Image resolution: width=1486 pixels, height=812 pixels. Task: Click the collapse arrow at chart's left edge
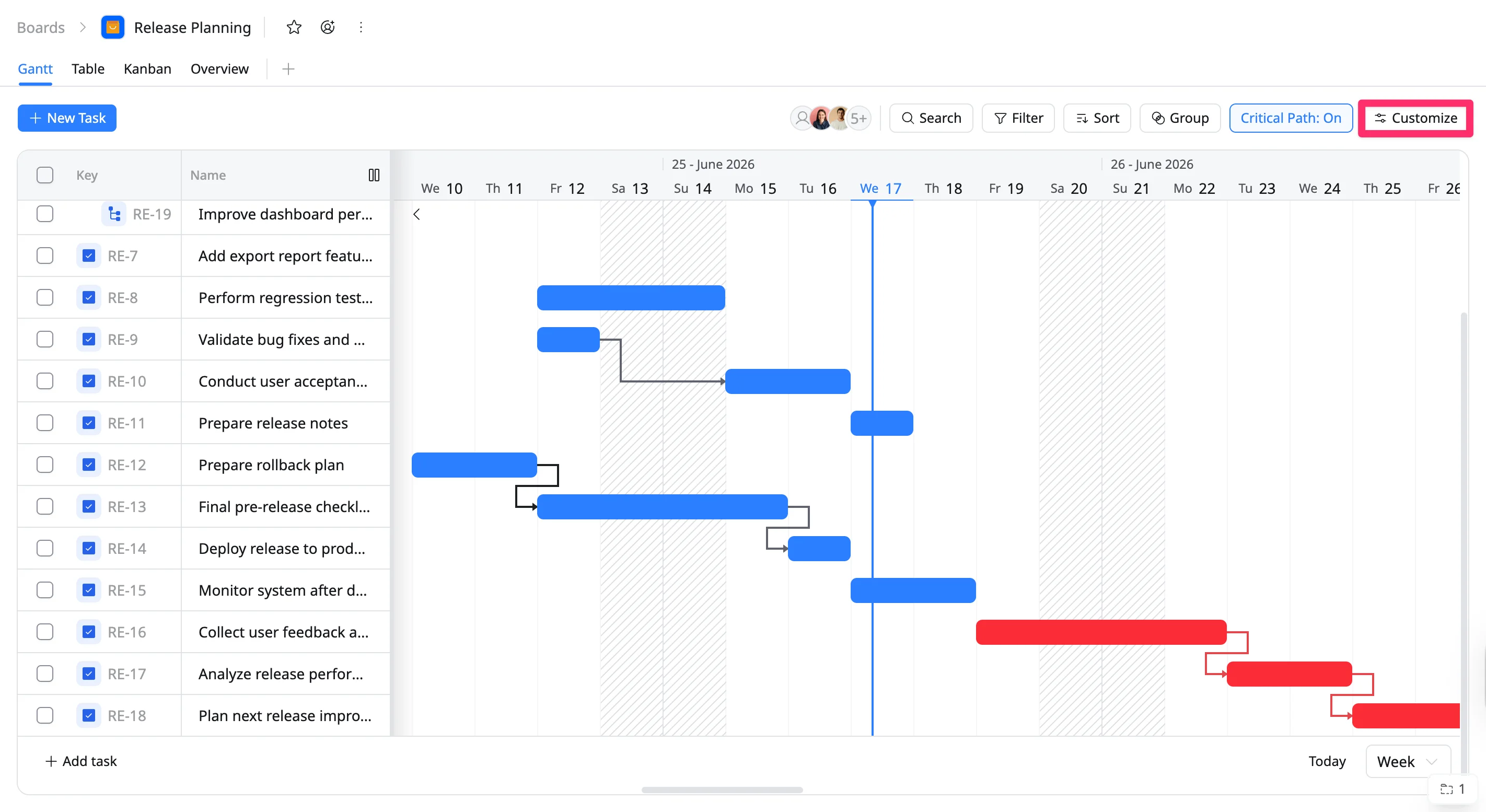click(416, 214)
